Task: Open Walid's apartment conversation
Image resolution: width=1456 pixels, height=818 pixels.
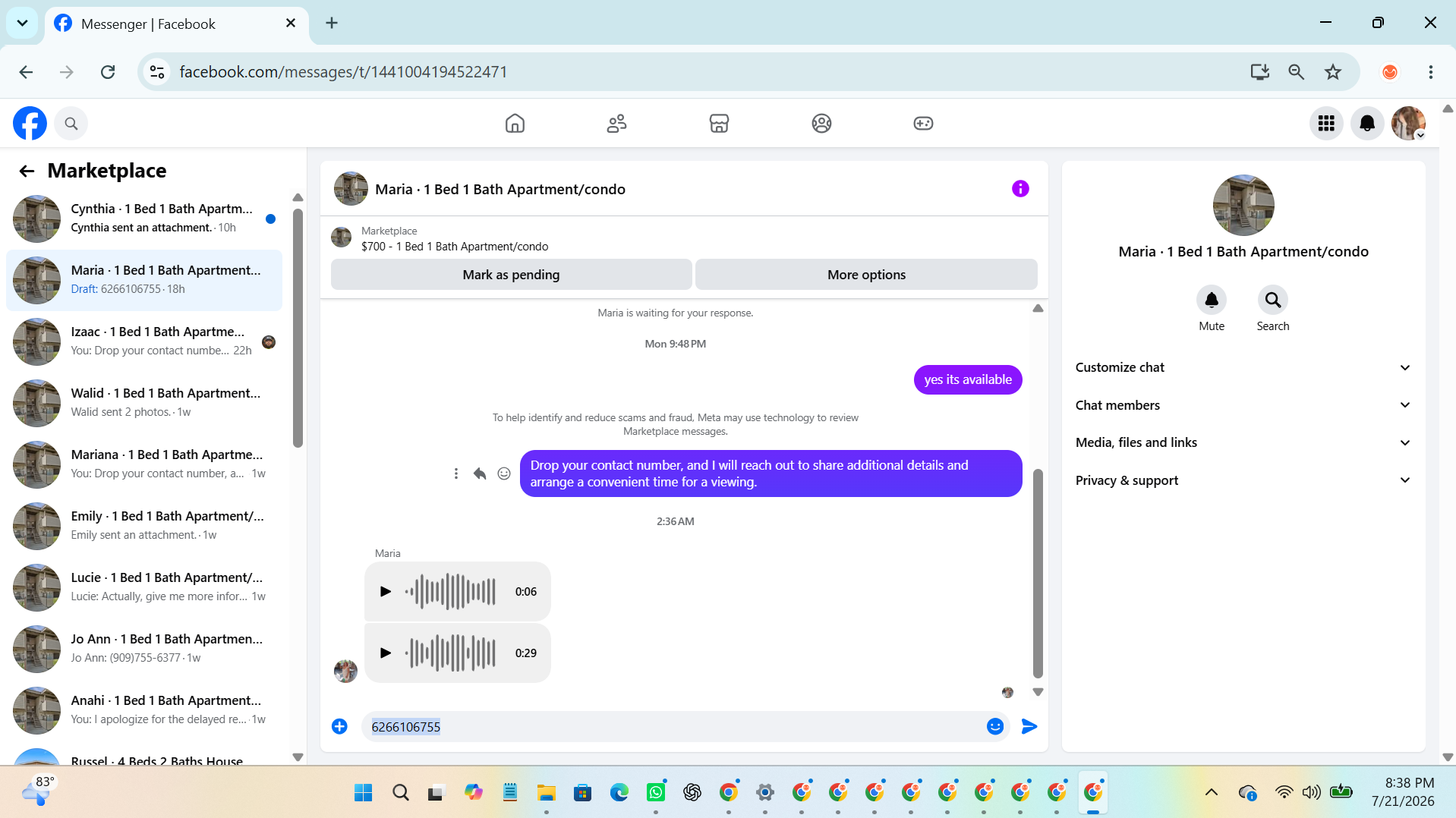Action: pos(144,403)
